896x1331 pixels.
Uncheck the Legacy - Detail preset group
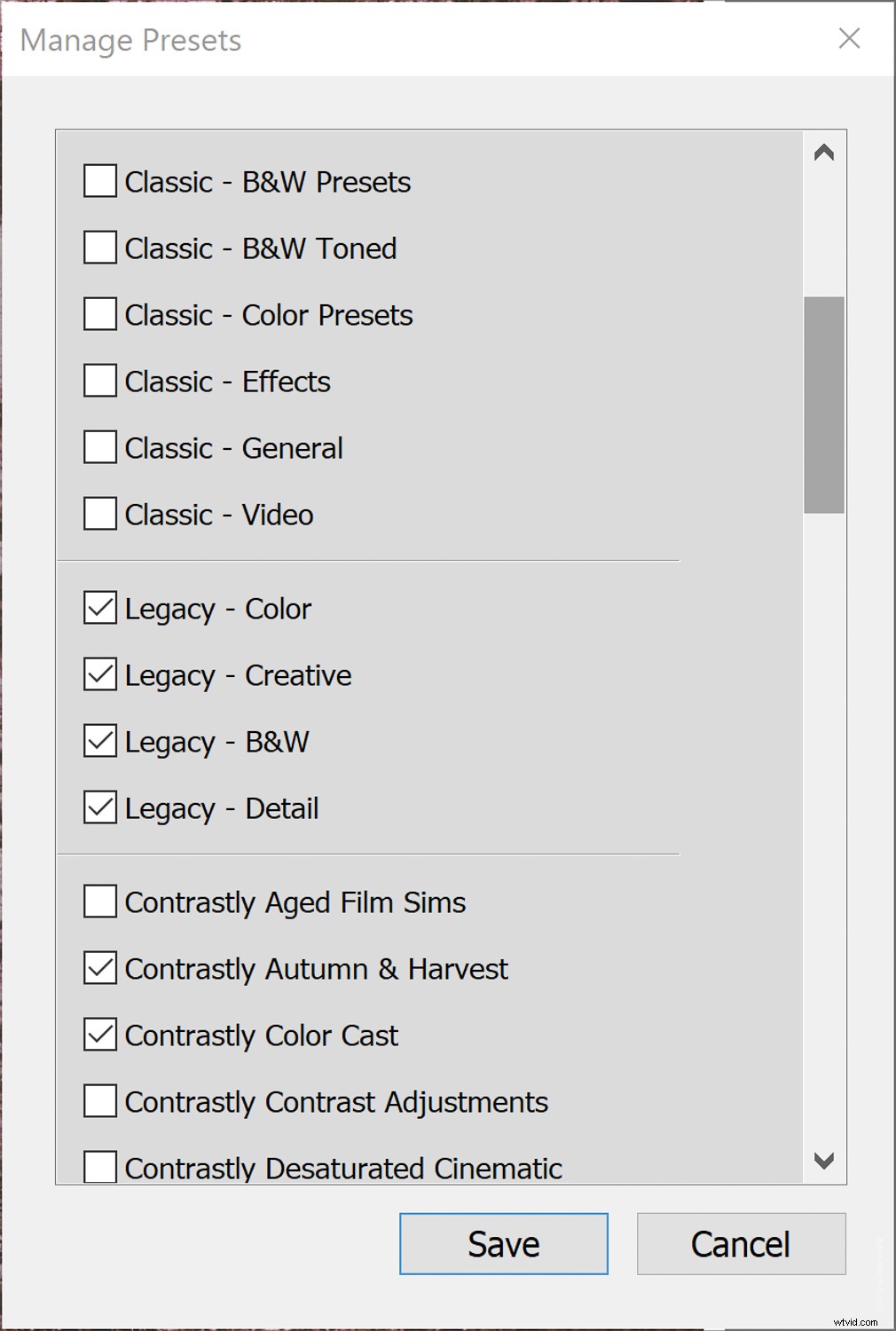[98, 807]
